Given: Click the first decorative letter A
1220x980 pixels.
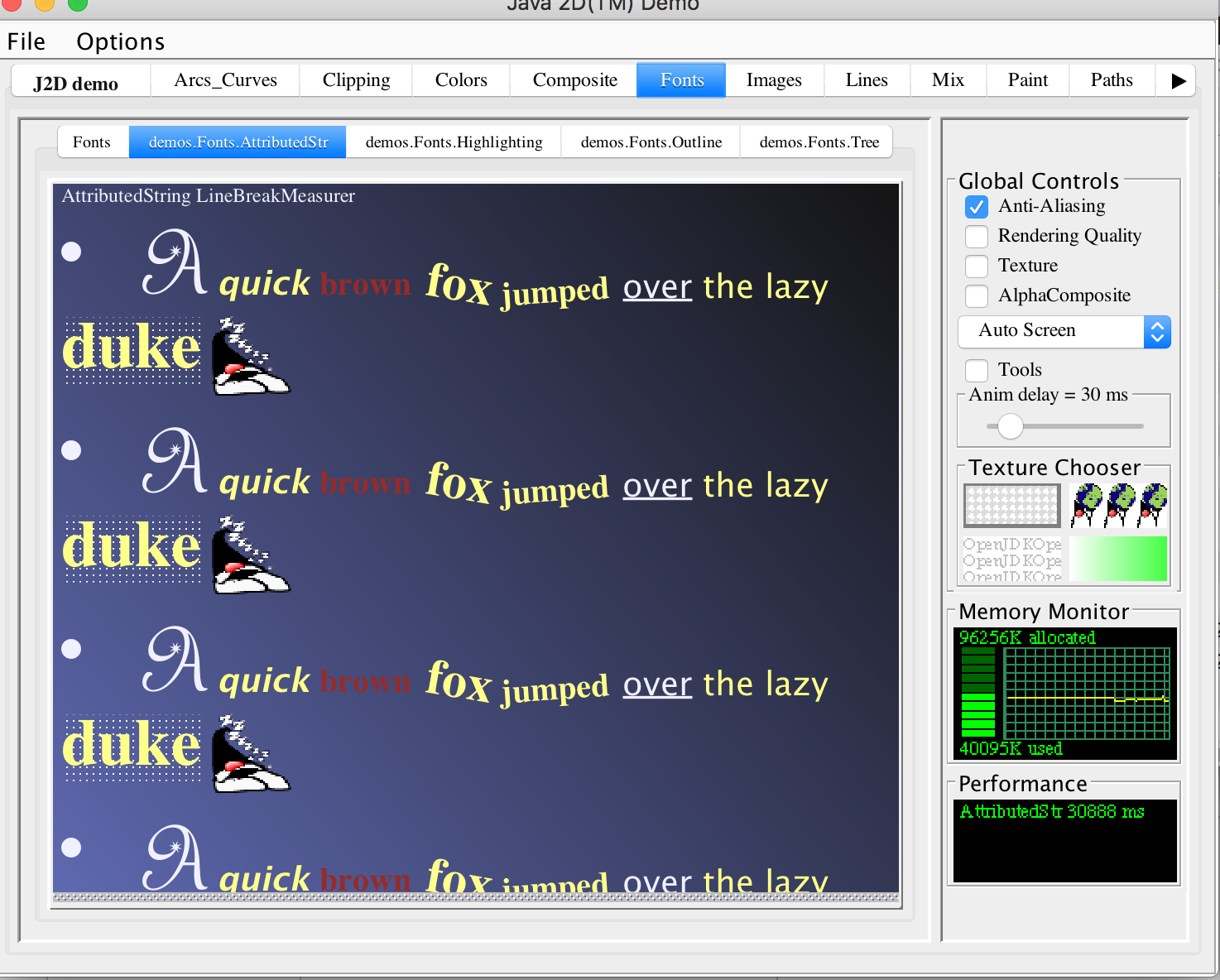Looking at the screenshot, I should [175, 264].
